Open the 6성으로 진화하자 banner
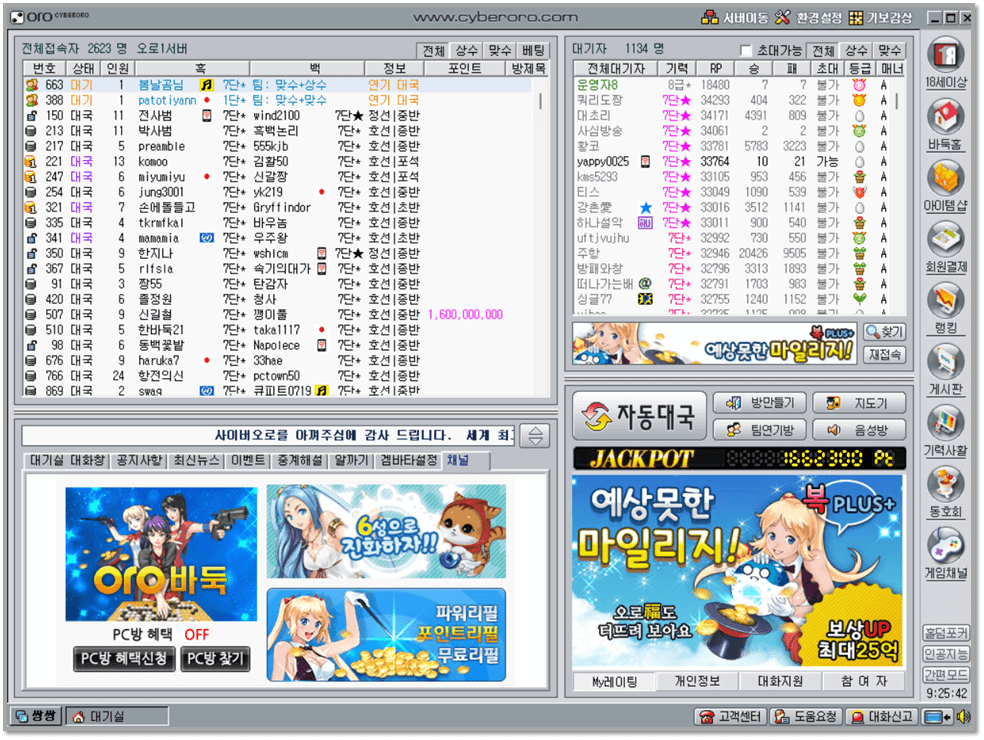Image resolution: width=984 pixels, height=740 pixels. coord(386,532)
